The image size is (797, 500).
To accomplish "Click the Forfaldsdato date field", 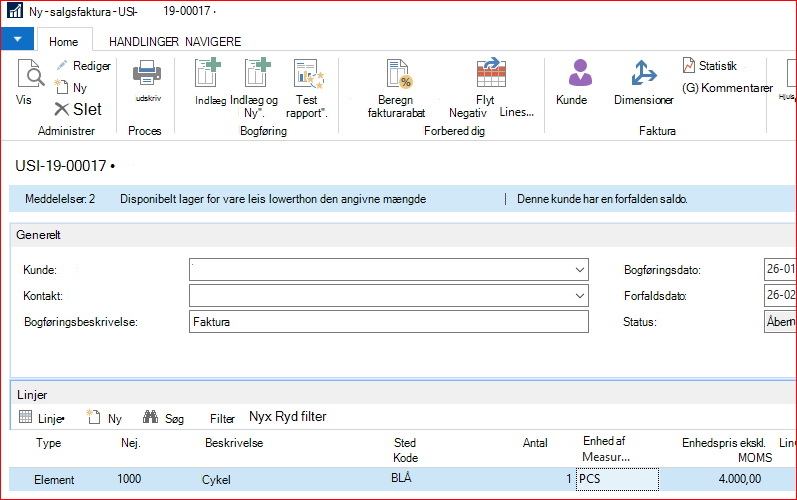I will 780,295.
